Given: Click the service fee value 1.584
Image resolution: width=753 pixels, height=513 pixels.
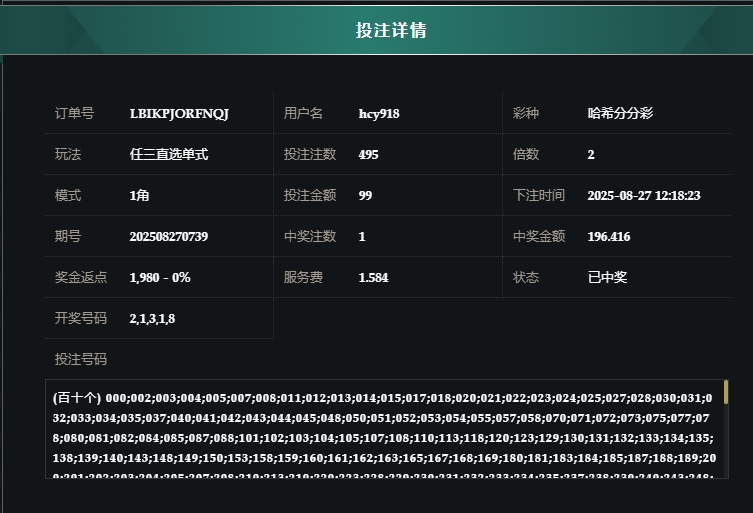Looking at the screenshot, I should point(373,278).
